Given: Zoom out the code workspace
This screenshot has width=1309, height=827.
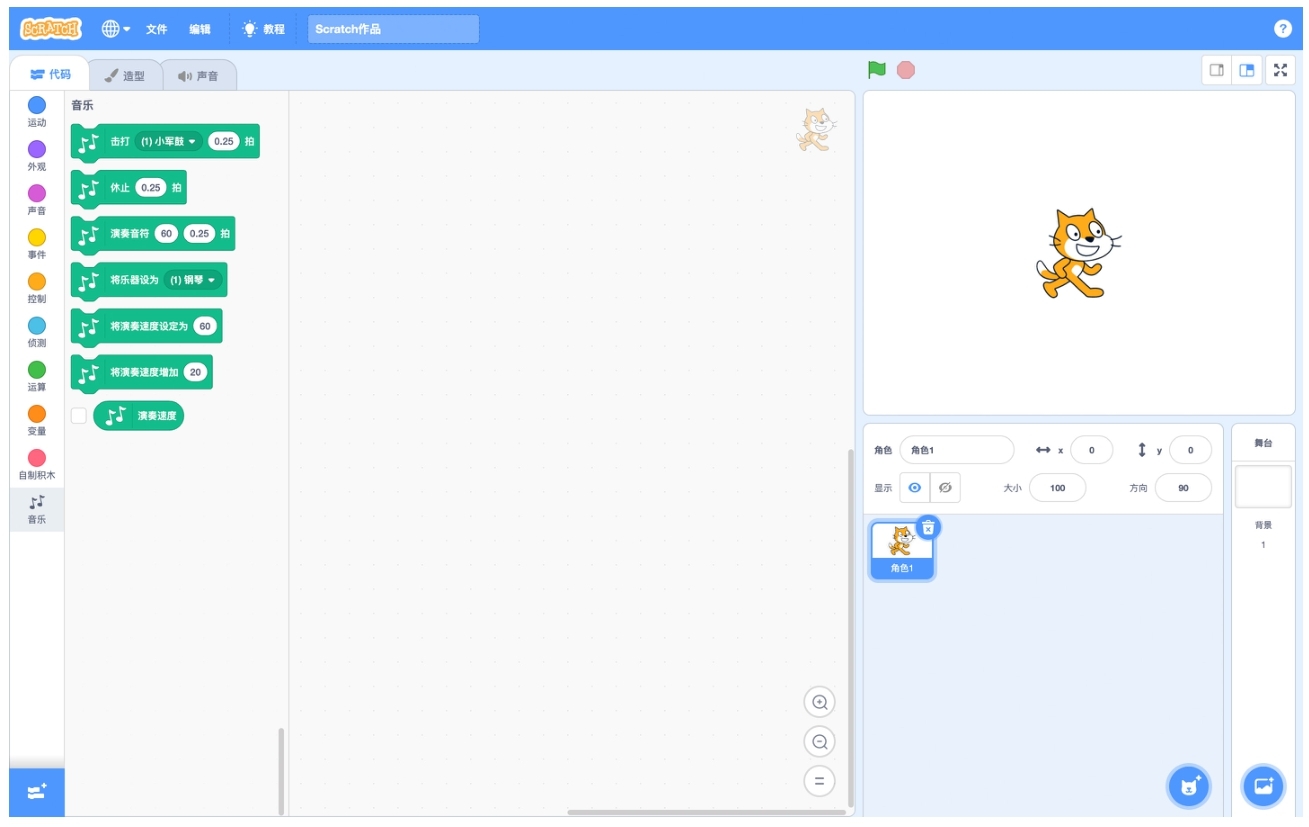Looking at the screenshot, I should tap(820, 742).
